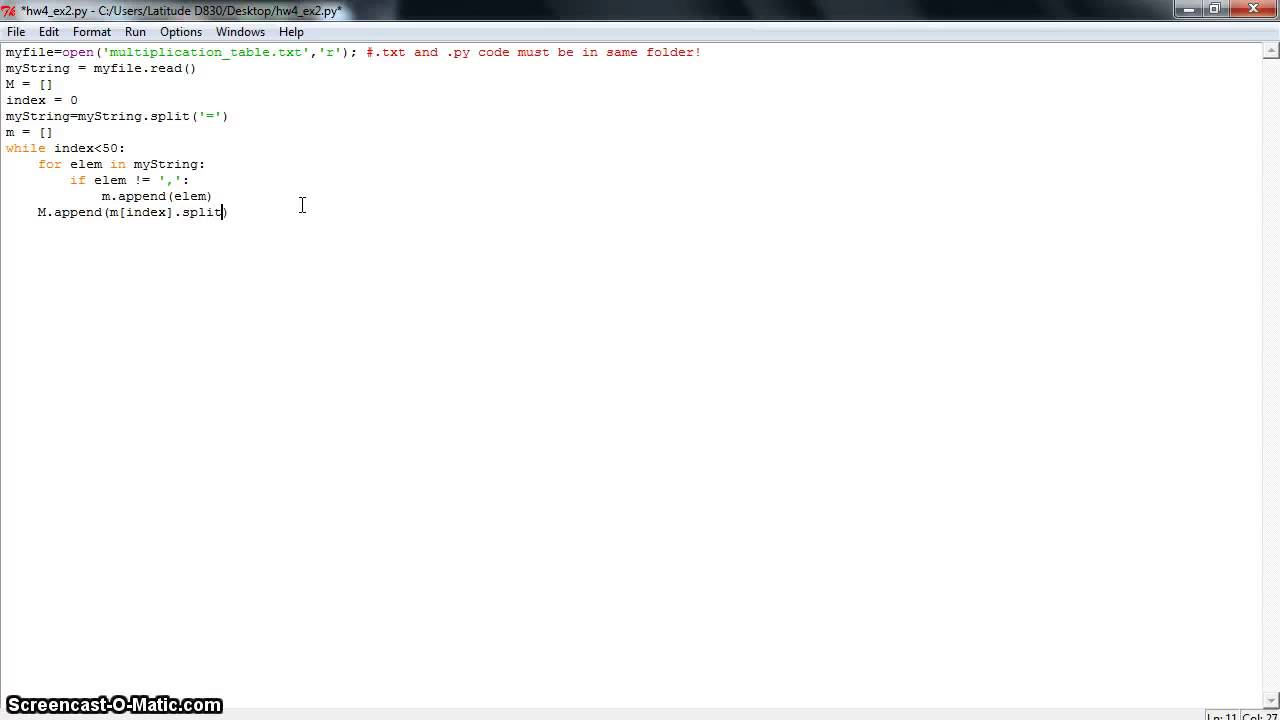
Task: Open the Options menu
Action: 181,32
